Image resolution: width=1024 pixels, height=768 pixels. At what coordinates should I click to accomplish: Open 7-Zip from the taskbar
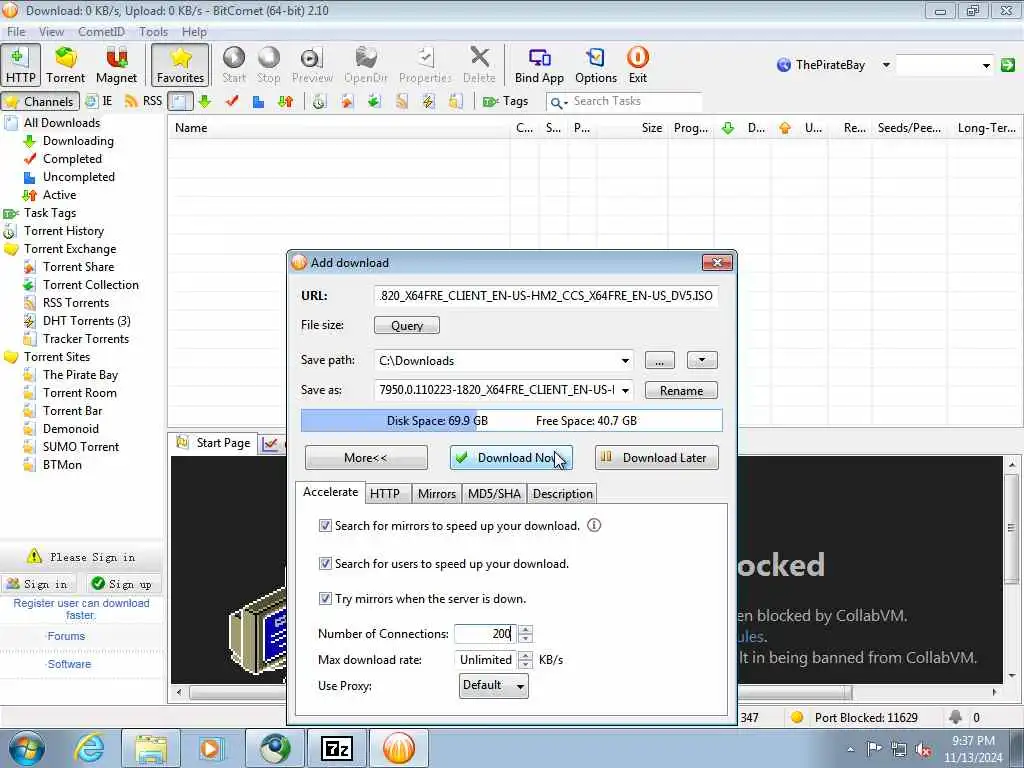pos(337,748)
